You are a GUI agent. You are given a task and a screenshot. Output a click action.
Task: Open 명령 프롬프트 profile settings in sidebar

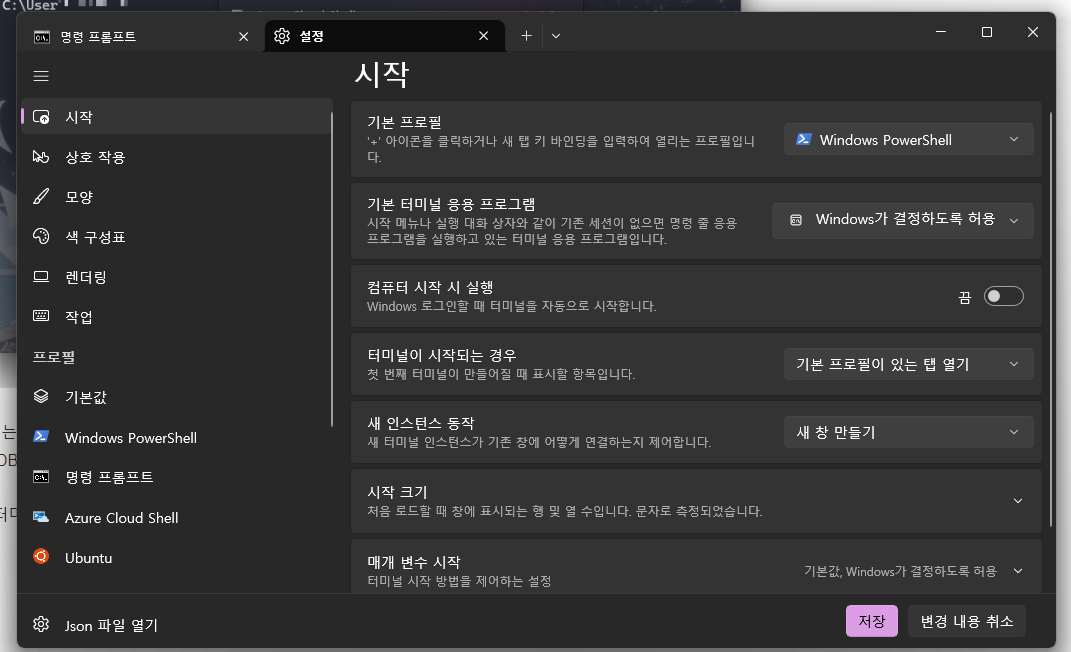177,477
